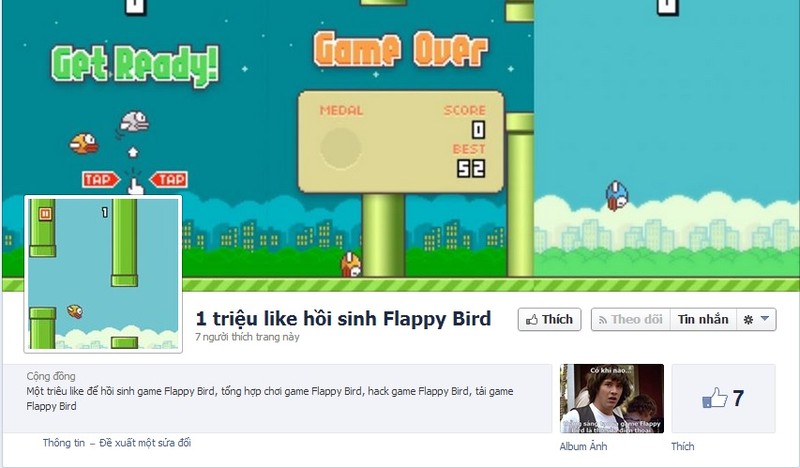Click Đề xuất một sửa đổi link

coord(145,442)
